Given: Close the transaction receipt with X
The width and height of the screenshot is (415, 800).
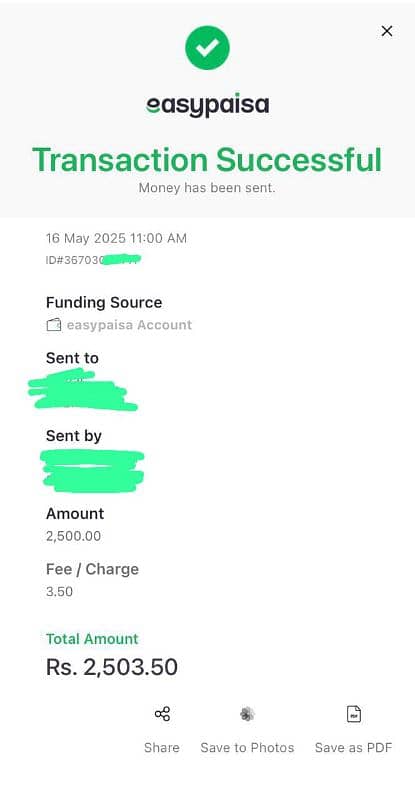Looking at the screenshot, I should point(387,31).
